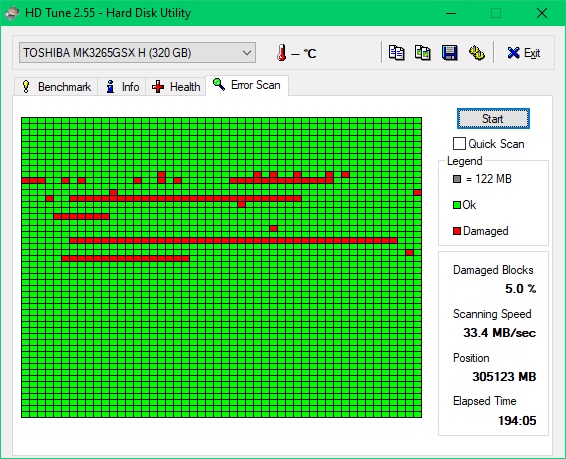Viewport: 566px width, 459px height.
Task: Click the 305123 MB position value
Action: pos(504,377)
